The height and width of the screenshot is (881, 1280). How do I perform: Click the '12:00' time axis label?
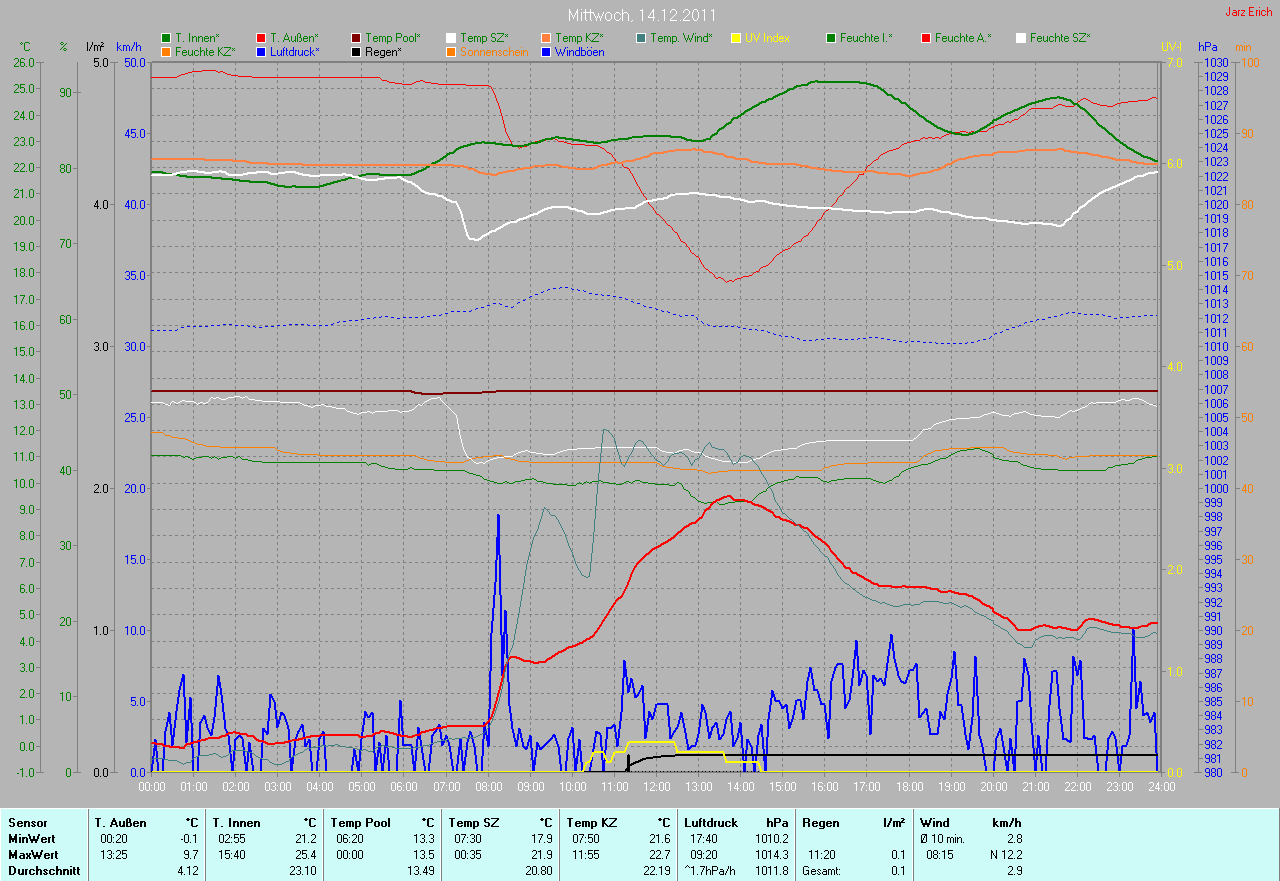(x=656, y=787)
